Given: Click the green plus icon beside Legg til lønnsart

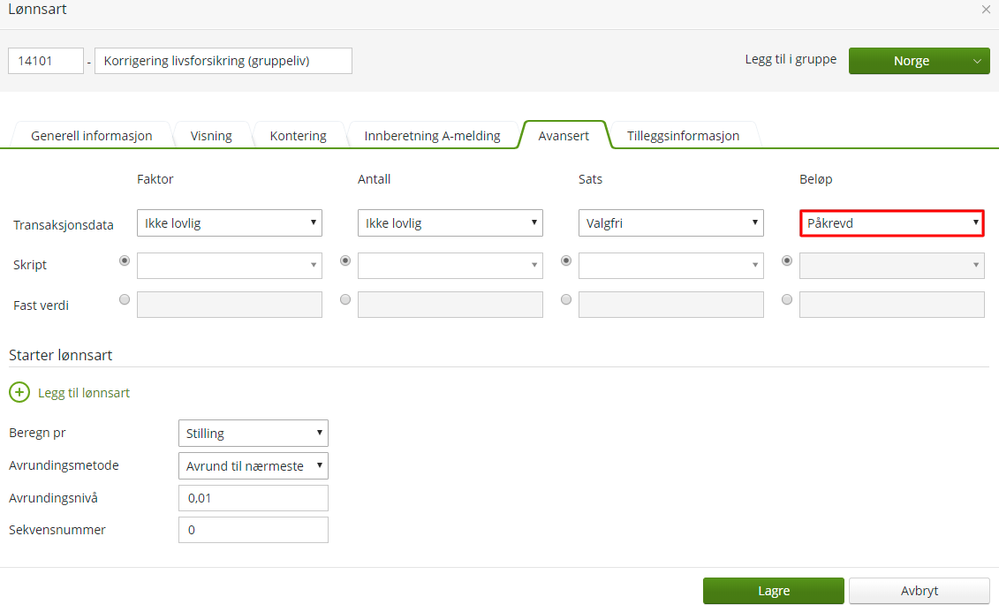Looking at the screenshot, I should tap(19, 393).
